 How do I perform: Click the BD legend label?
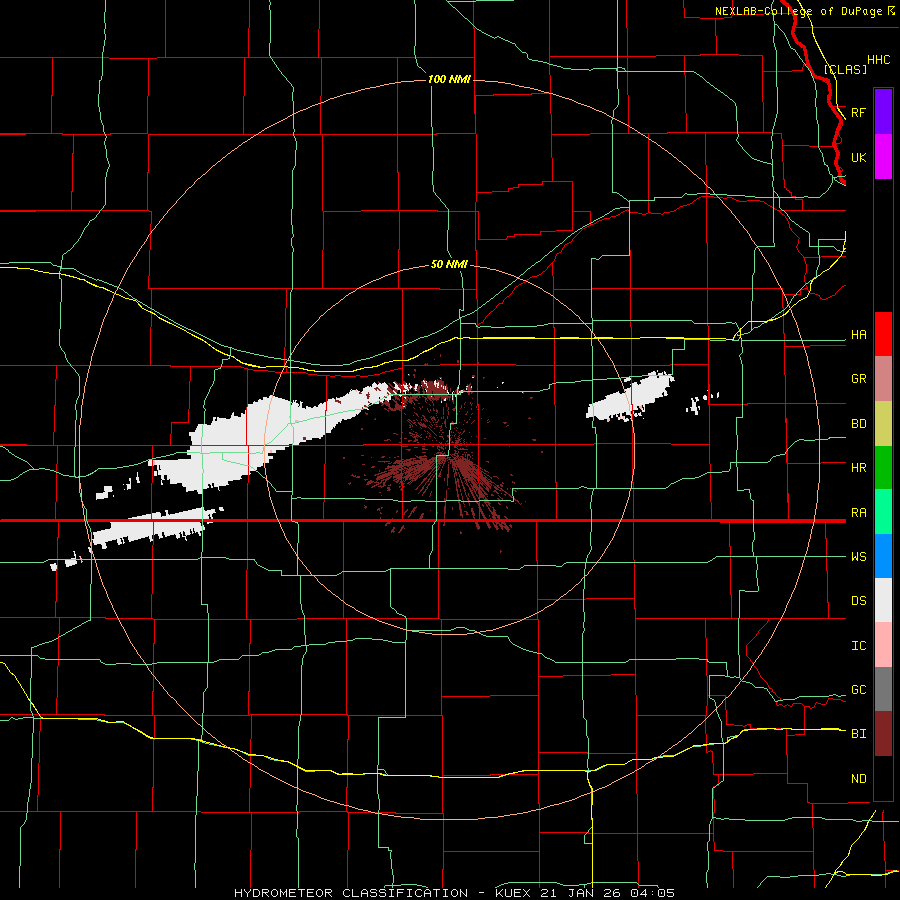point(858,424)
